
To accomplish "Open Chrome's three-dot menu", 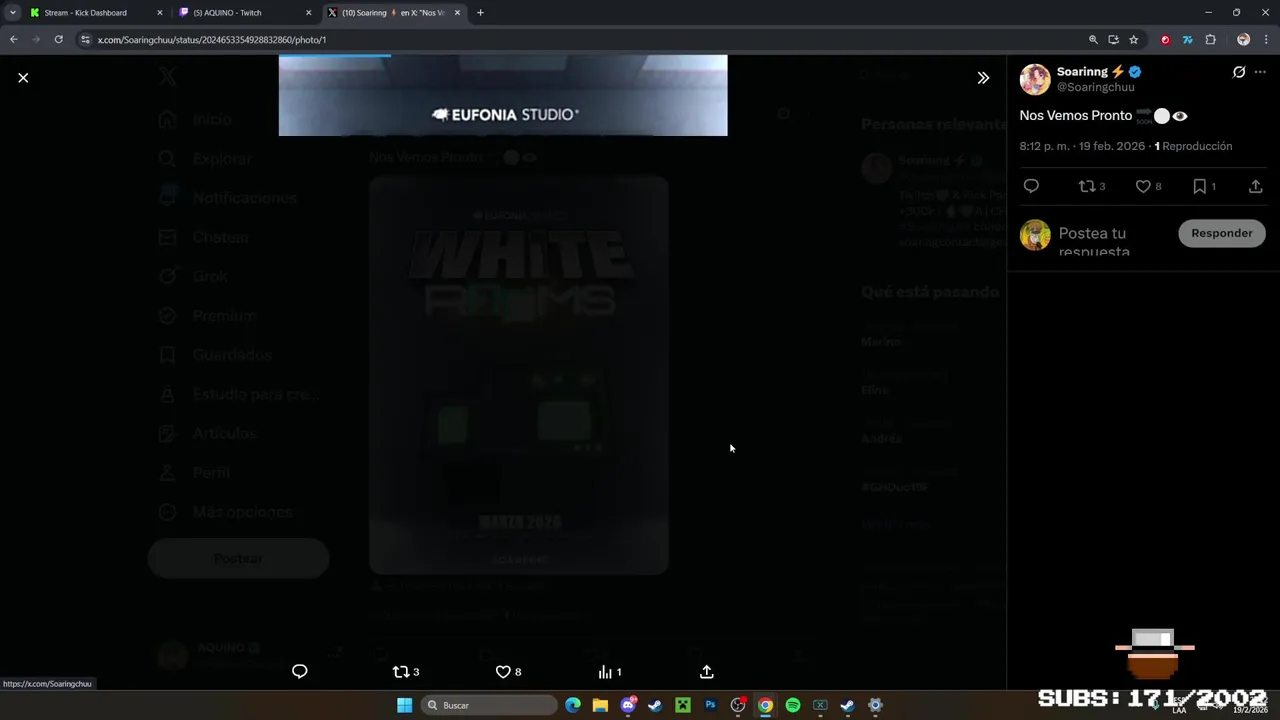I will pos(1266,40).
